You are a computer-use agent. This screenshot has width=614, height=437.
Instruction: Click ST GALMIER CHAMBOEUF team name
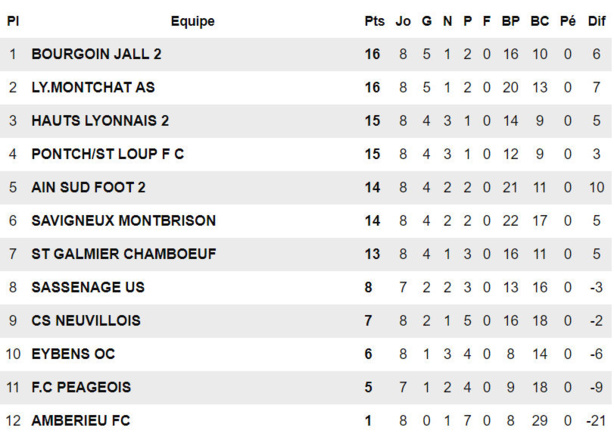pyautogui.click(x=123, y=254)
